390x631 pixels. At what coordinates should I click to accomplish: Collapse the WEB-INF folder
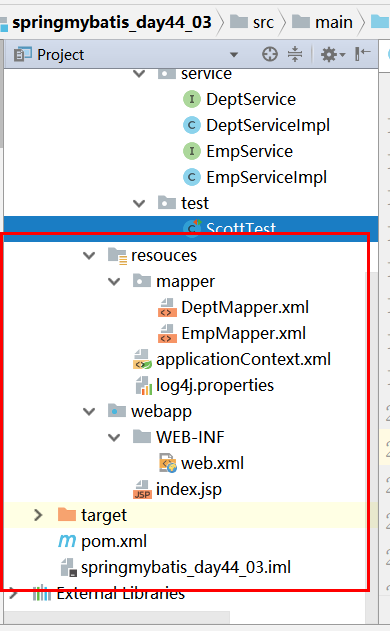pyautogui.click(x=114, y=437)
